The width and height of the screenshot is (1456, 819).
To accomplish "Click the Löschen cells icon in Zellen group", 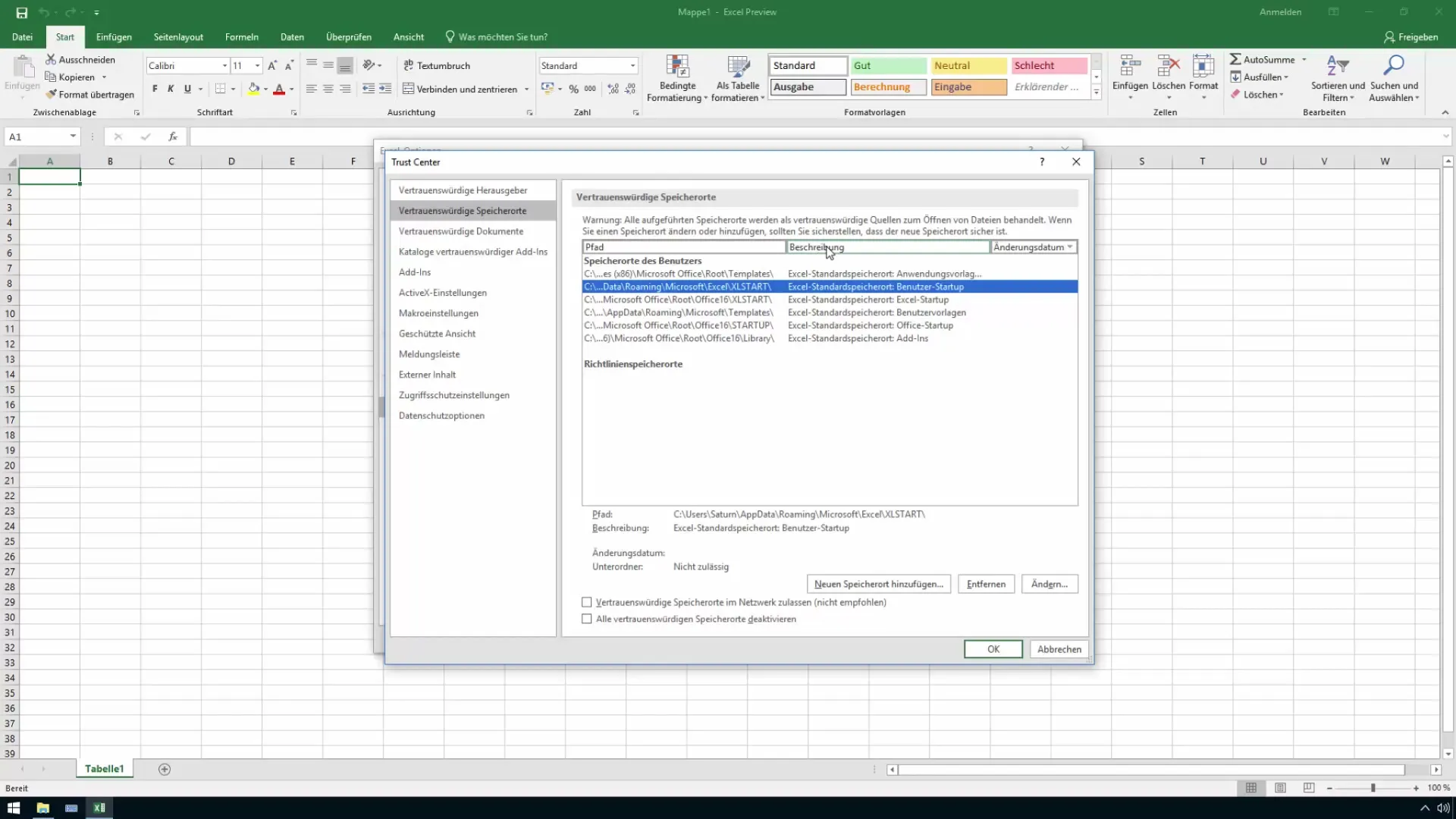I will click(1168, 67).
